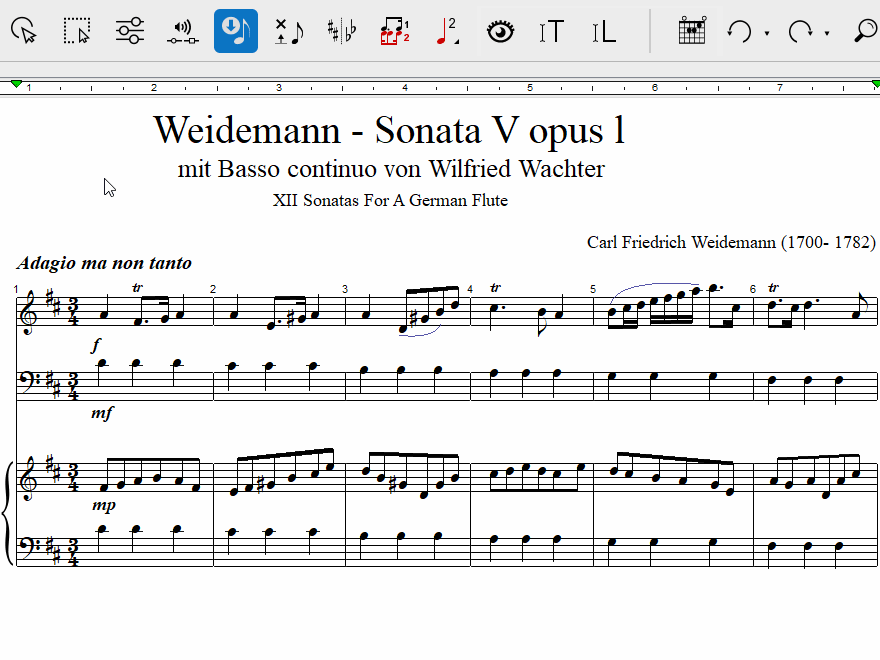Select composer text 'Carl Friedrich Weidemann (1700- 1782)'
880x660 pixels.
pos(731,242)
